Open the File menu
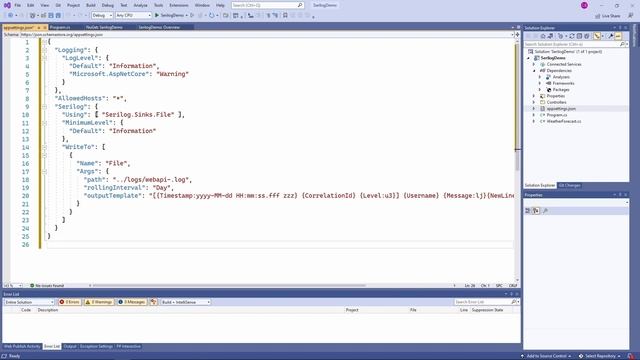 [17, 5]
